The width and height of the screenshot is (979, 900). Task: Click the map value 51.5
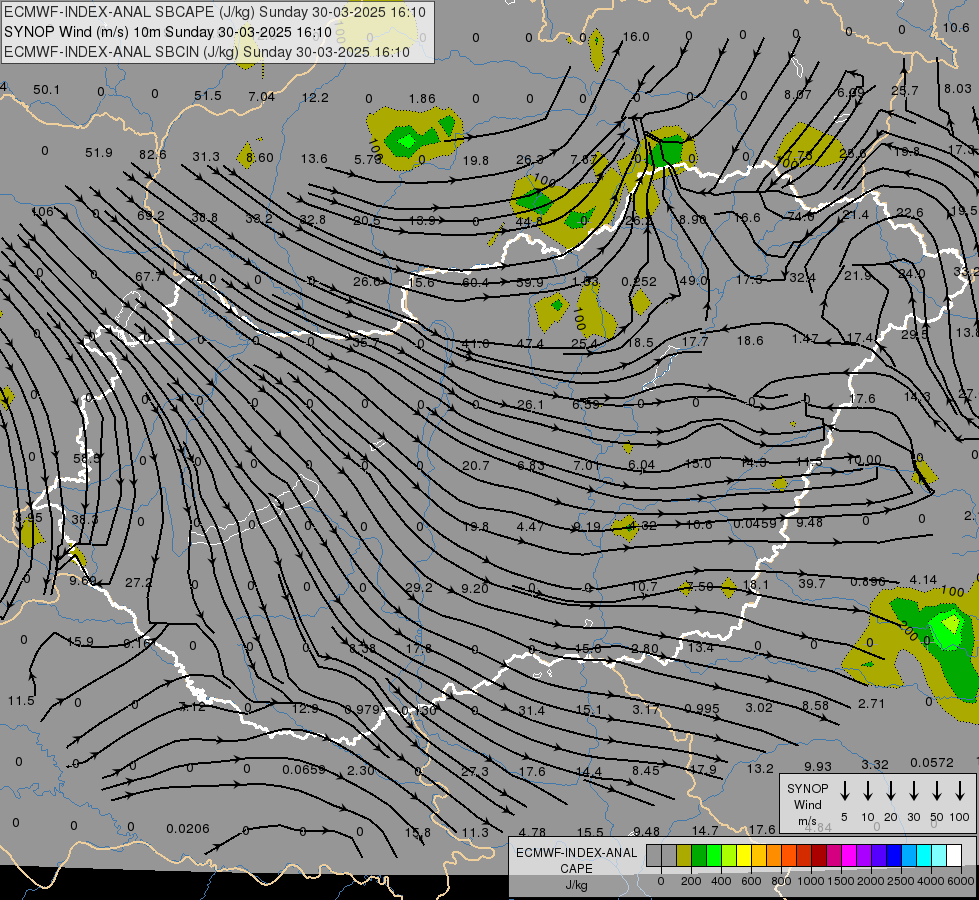pyautogui.click(x=207, y=96)
